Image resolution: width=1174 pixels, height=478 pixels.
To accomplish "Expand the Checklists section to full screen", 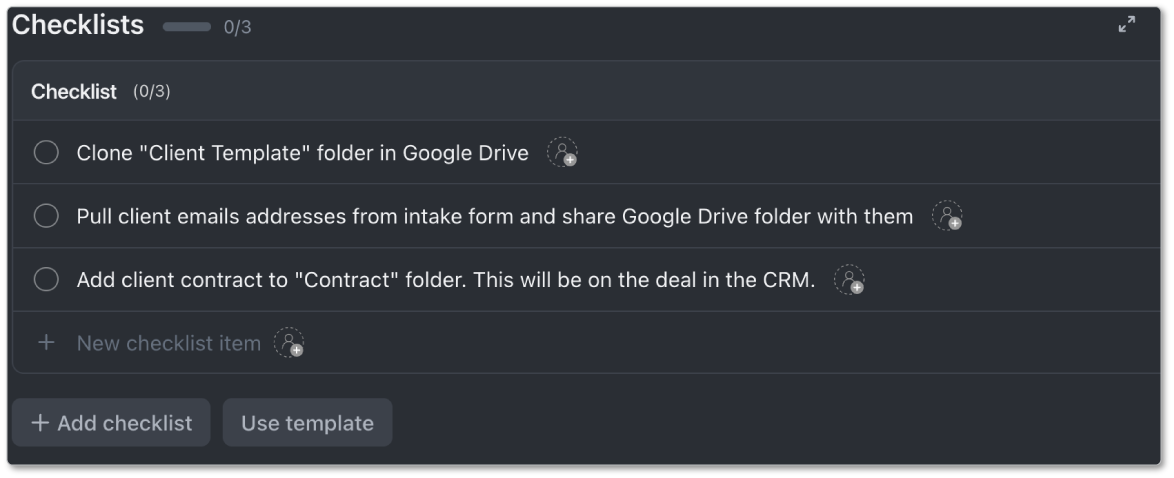I will coord(1127,25).
